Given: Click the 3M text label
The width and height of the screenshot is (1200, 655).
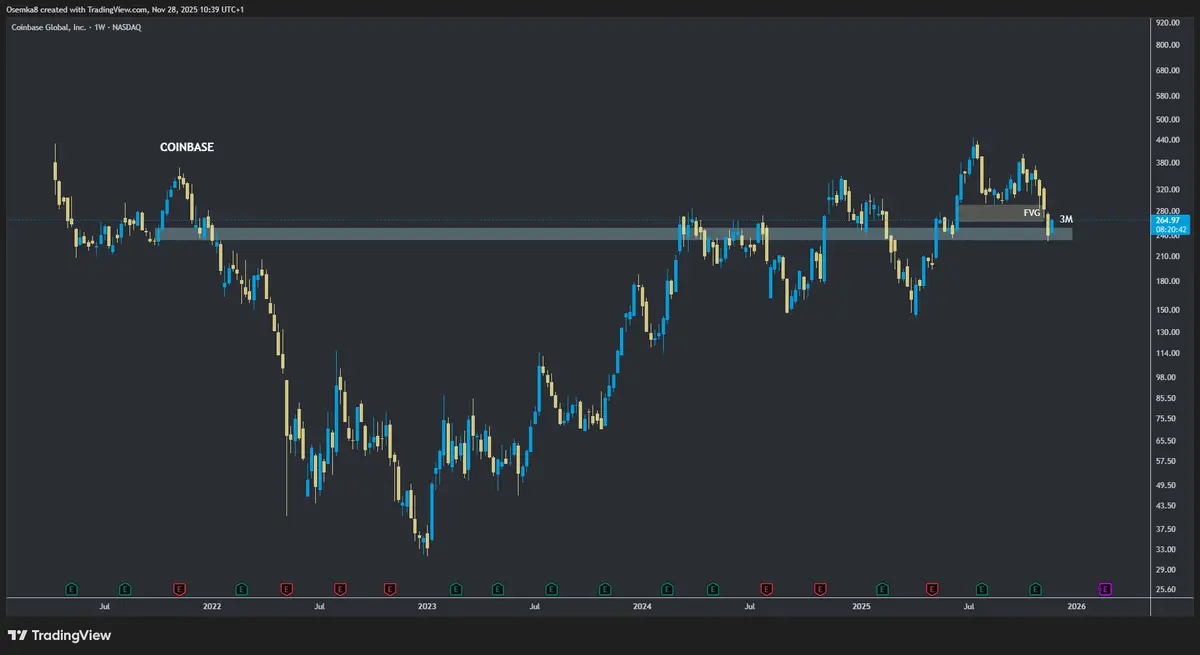Looking at the screenshot, I should (x=1066, y=218).
